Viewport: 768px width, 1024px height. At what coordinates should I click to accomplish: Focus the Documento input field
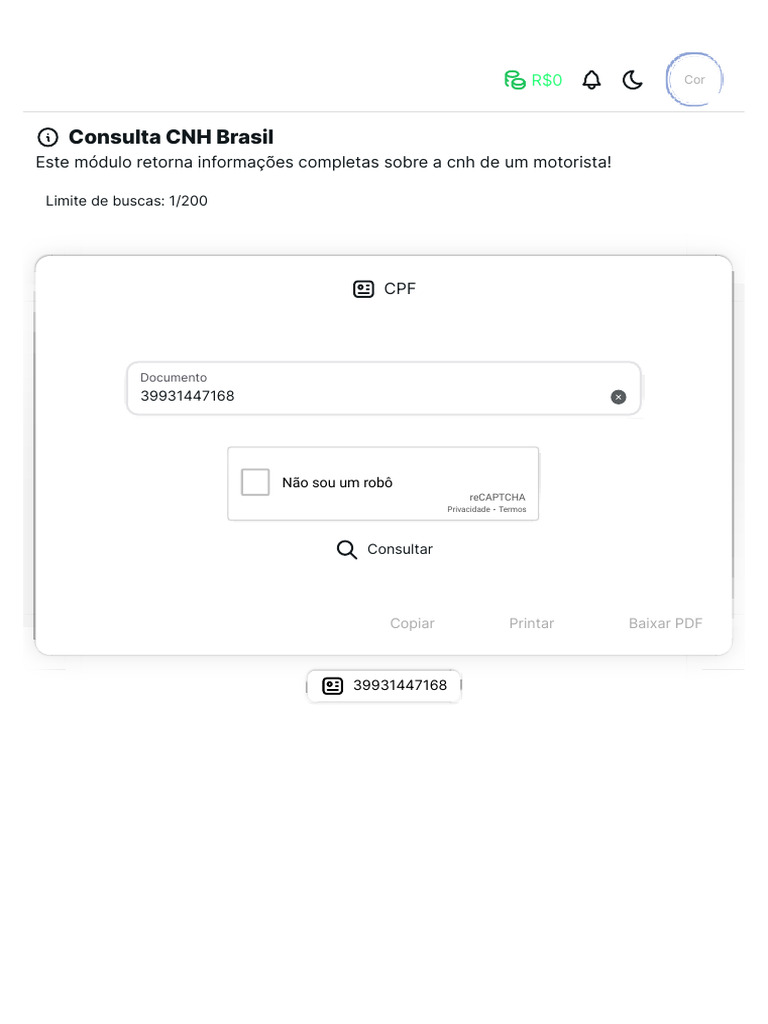pos(370,395)
